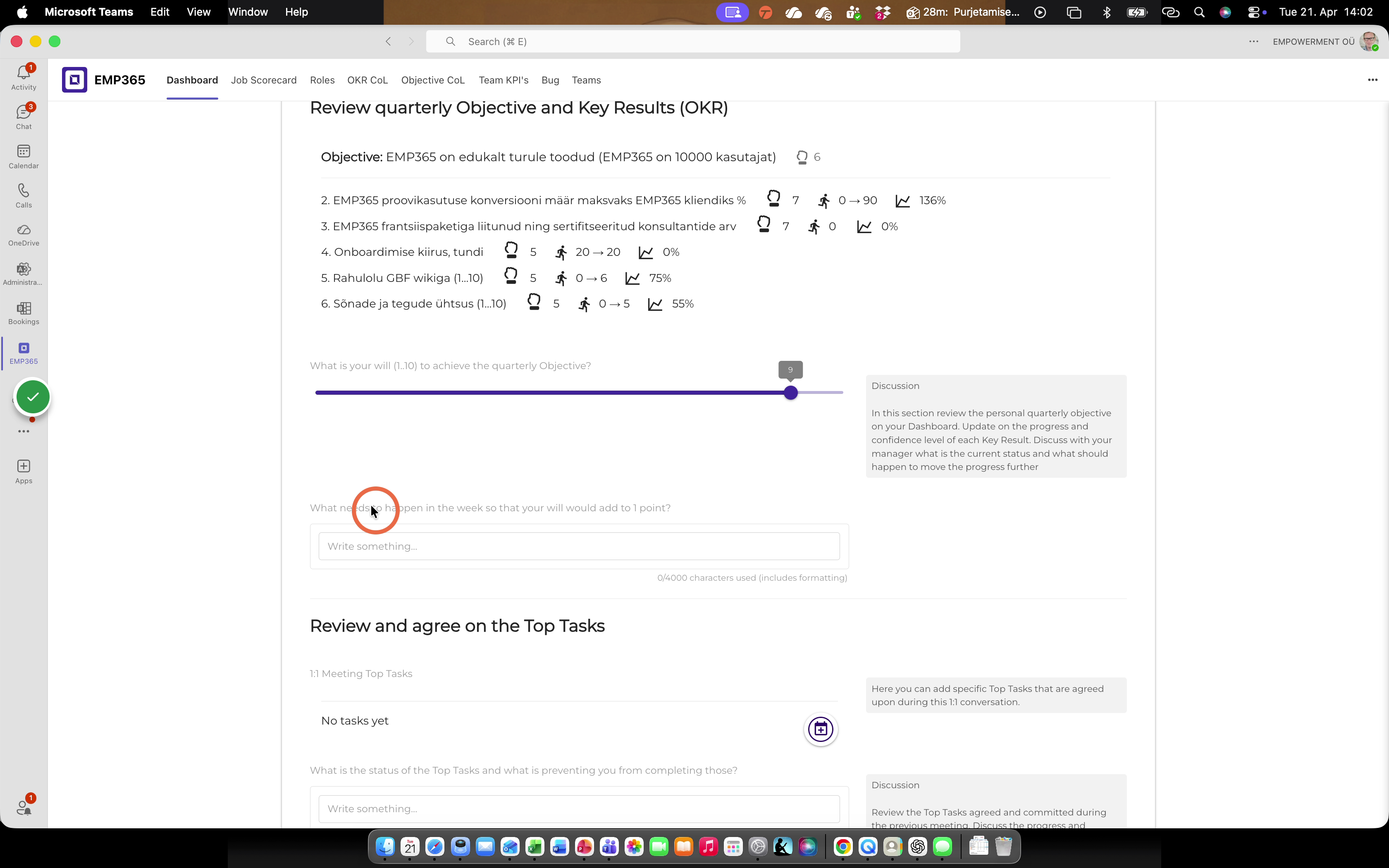The image size is (1389, 868).
Task: Open the Administra... app in sidebar
Action: (24, 274)
